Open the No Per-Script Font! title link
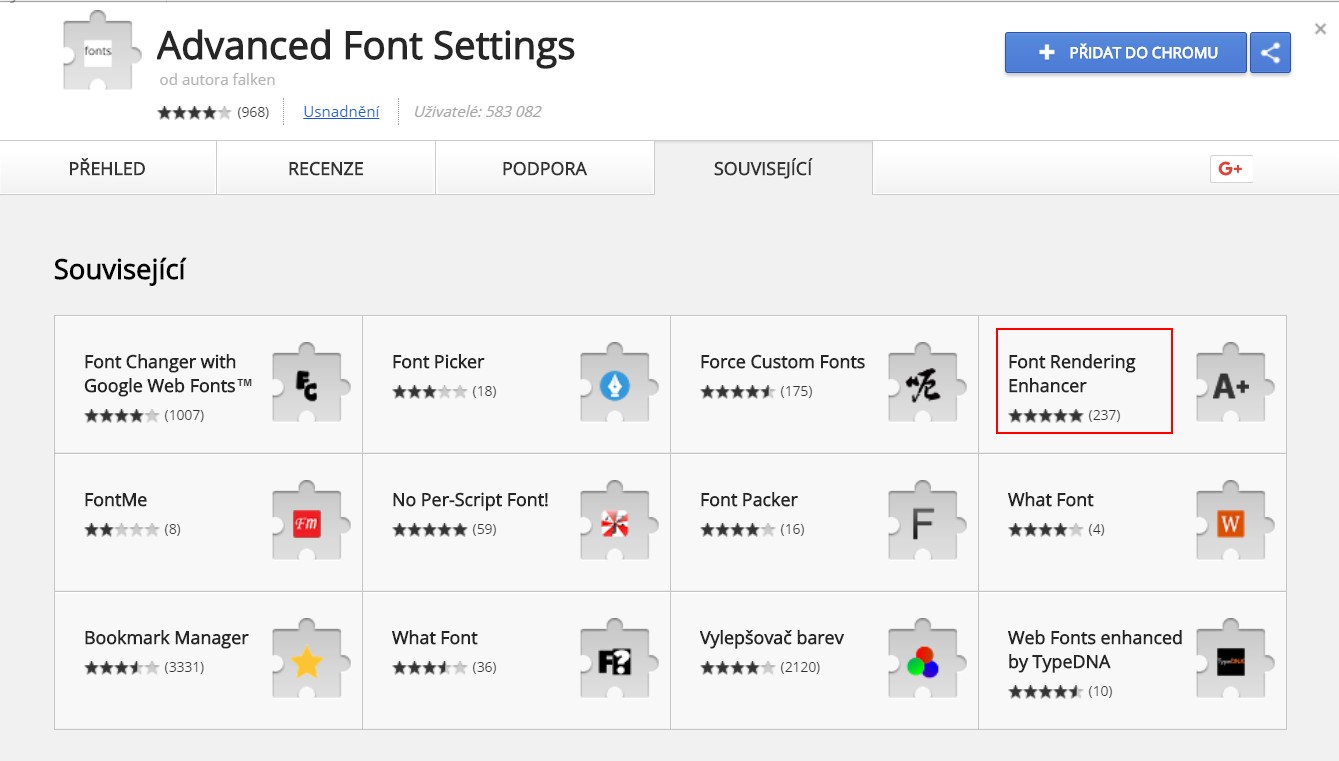This screenshot has width=1339, height=761. click(470, 500)
